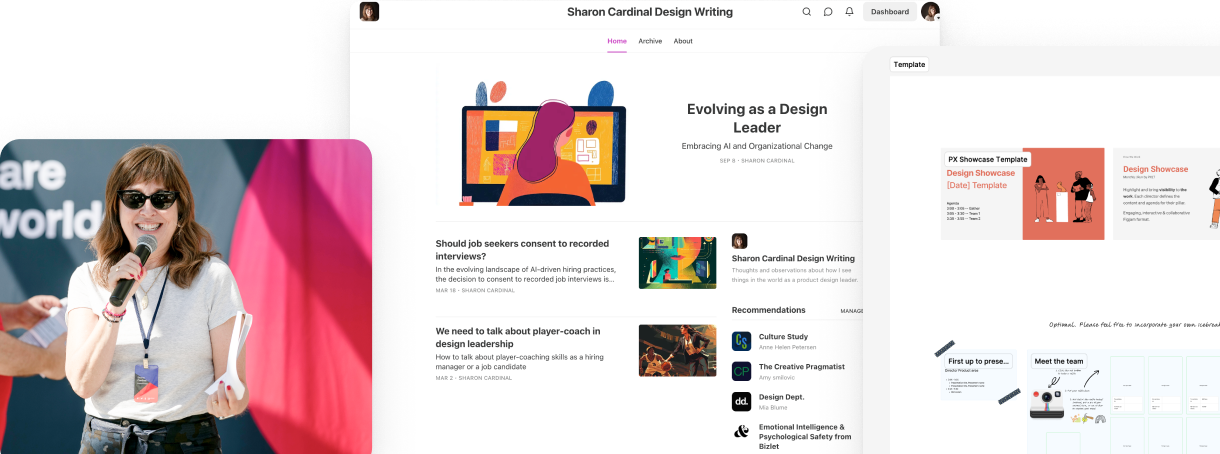Image resolution: width=1220 pixels, height=454 pixels.
Task: Open the user profile avatar beside Dashboard
Action: tap(930, 12)
